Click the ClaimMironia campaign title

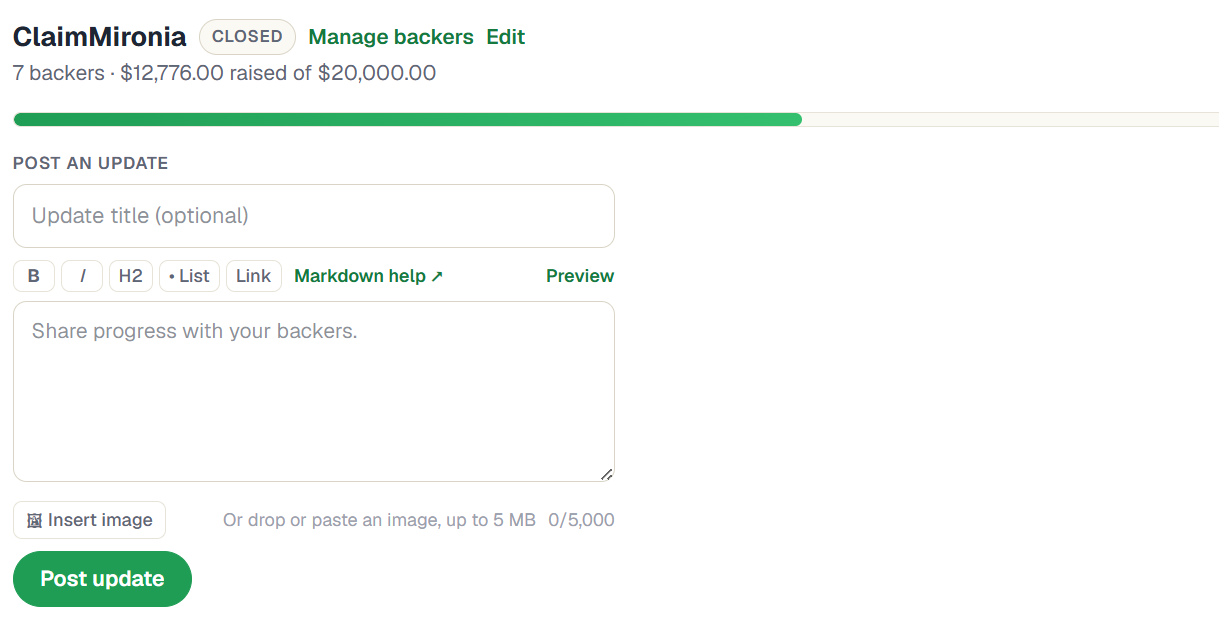[x=99, y=37]
